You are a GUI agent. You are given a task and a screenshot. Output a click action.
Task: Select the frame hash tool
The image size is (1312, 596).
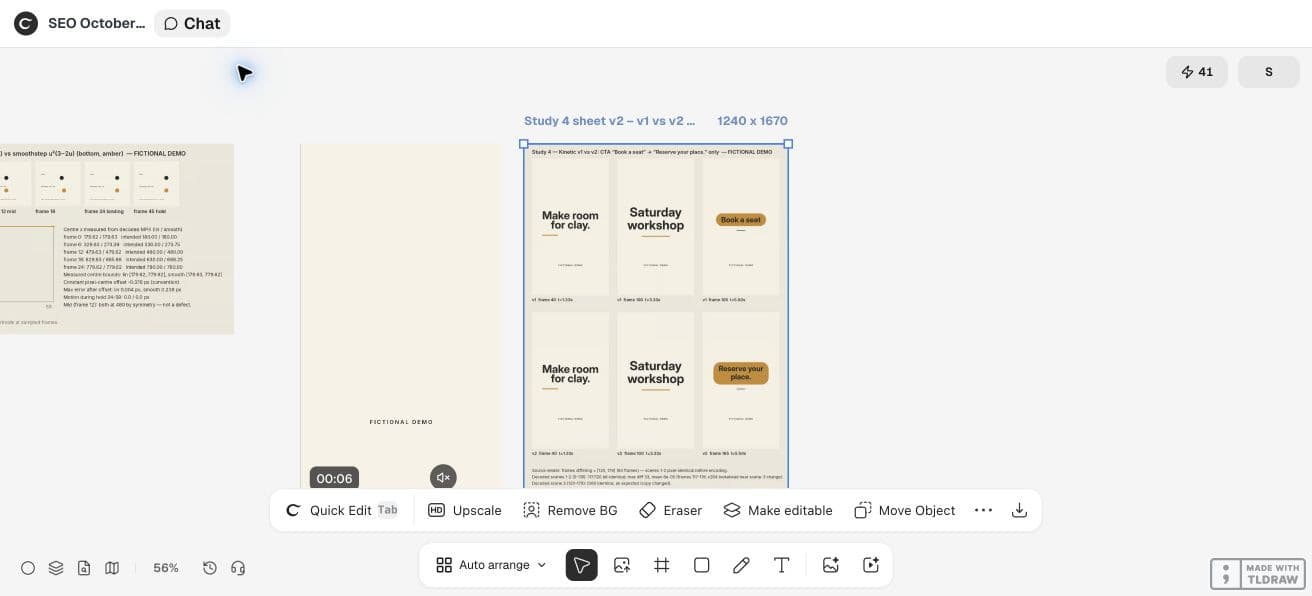(x=662, y=565)
